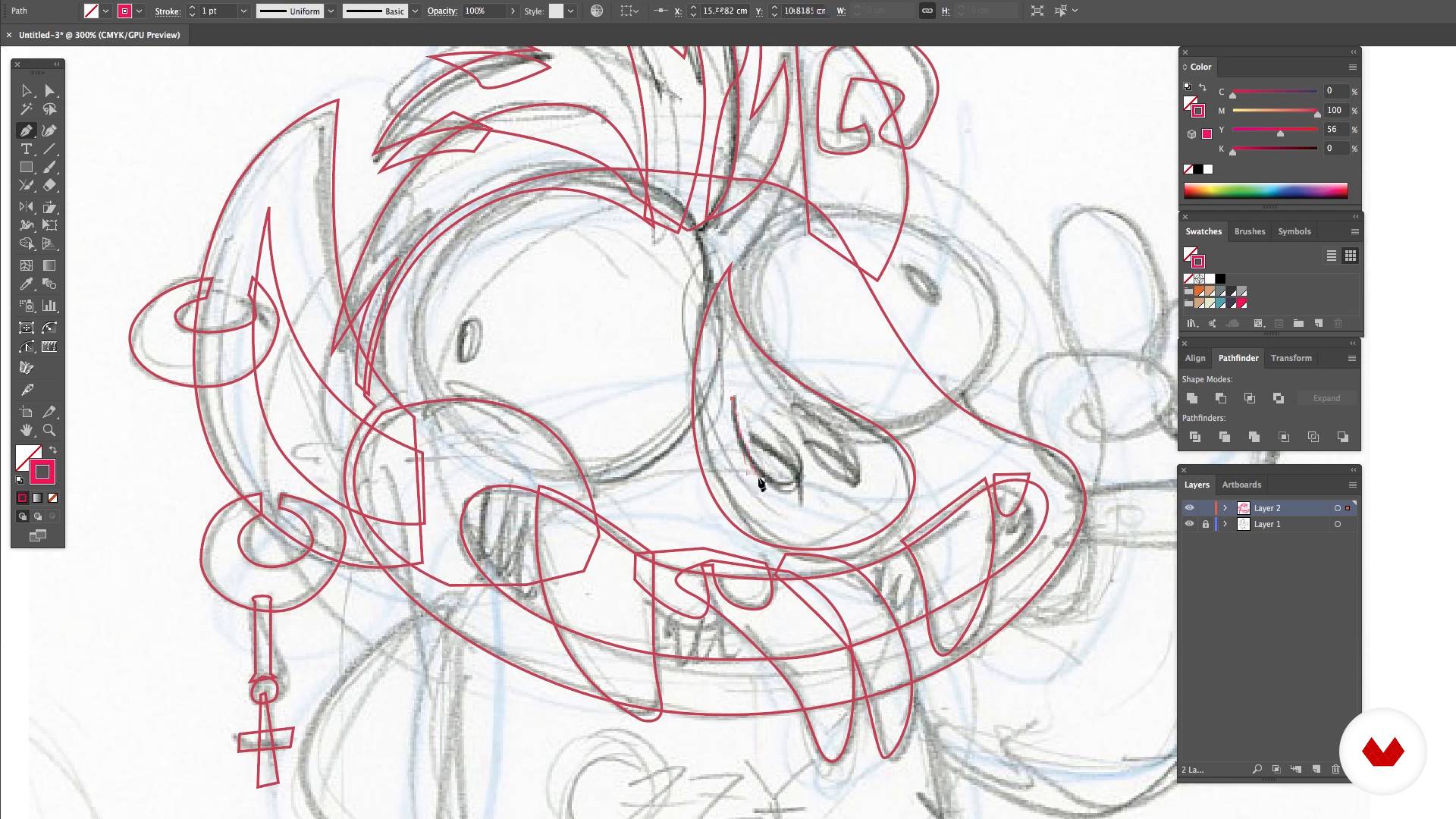
Task: Open graphic Style dropdown
Action: [x=570, y=11]
